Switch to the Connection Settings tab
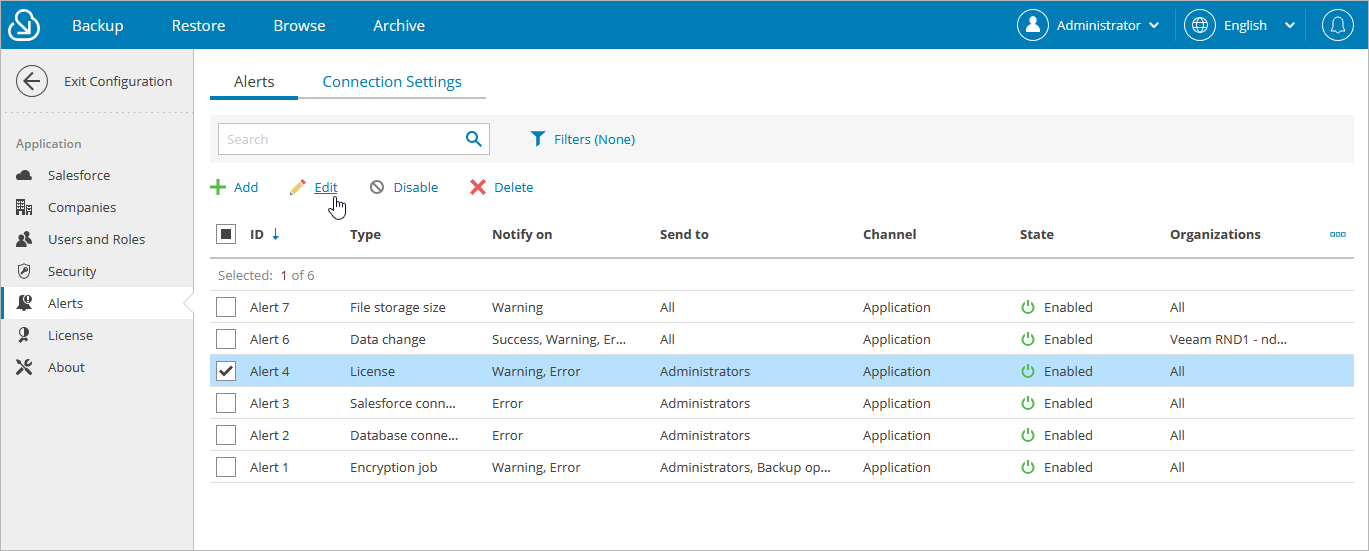 point(392,82)
